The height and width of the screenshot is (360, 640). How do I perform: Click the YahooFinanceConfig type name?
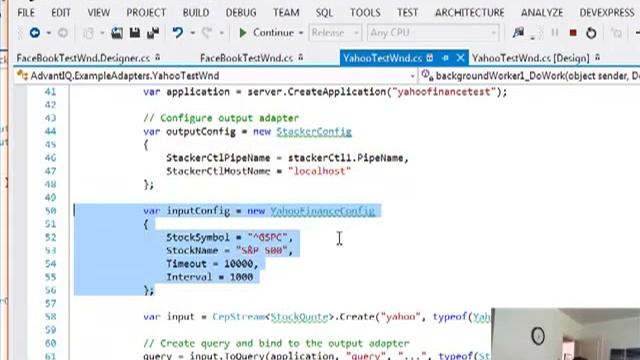point(322,211)
